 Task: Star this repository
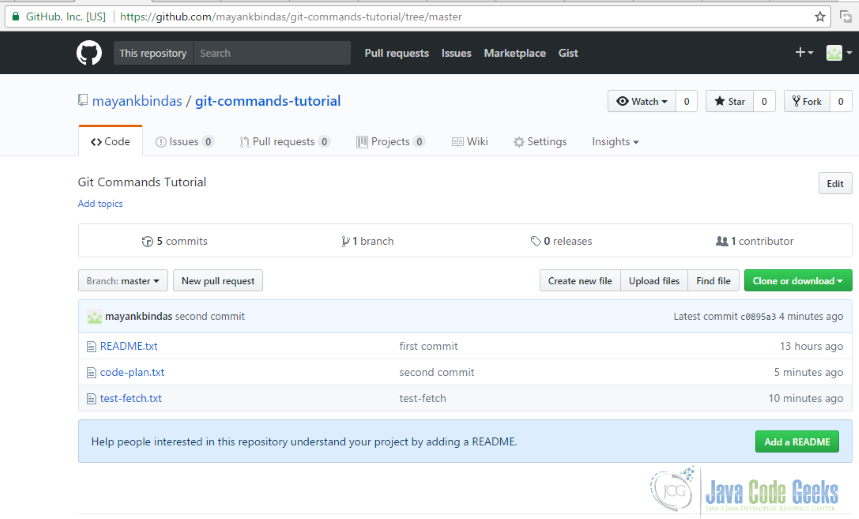pos(729,101)
